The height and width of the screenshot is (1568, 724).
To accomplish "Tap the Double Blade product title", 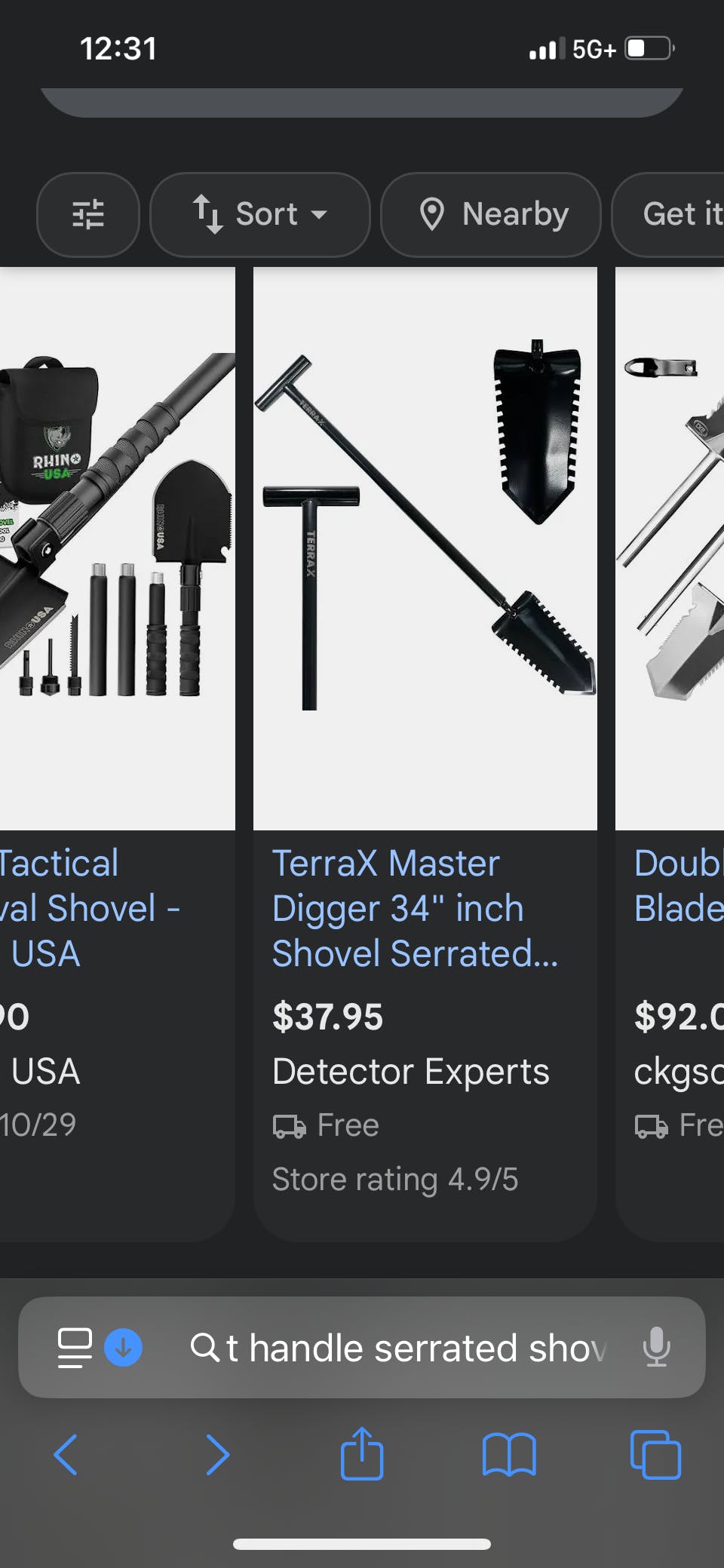I will (679, 885).
